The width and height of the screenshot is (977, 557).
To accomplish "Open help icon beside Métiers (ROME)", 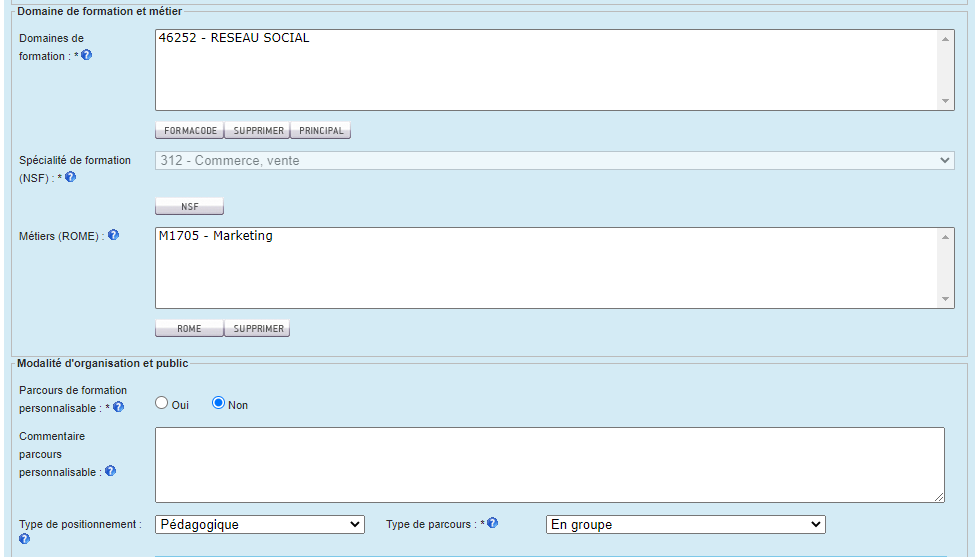I will pos(113,235).
